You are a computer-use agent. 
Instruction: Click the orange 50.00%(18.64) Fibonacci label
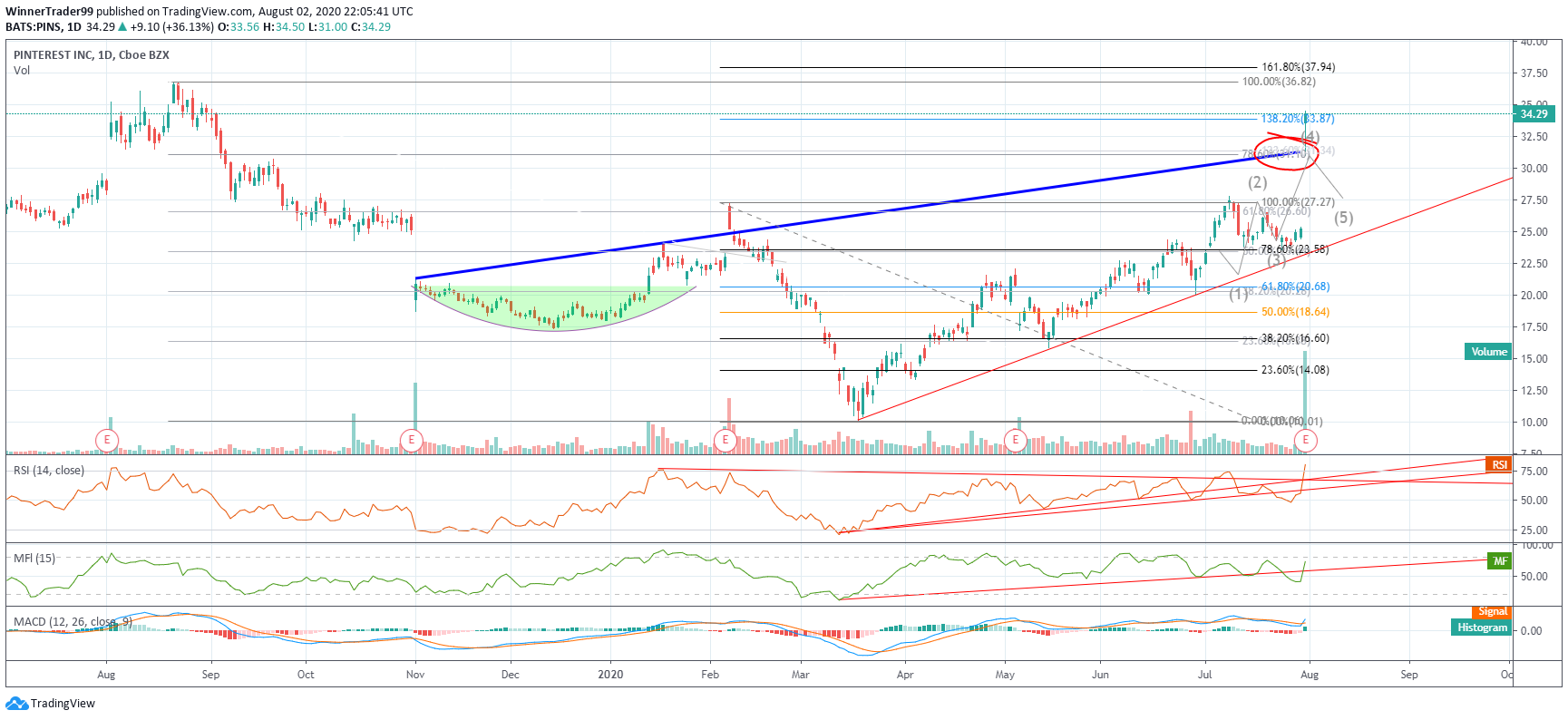click(x=1295, y=312)
